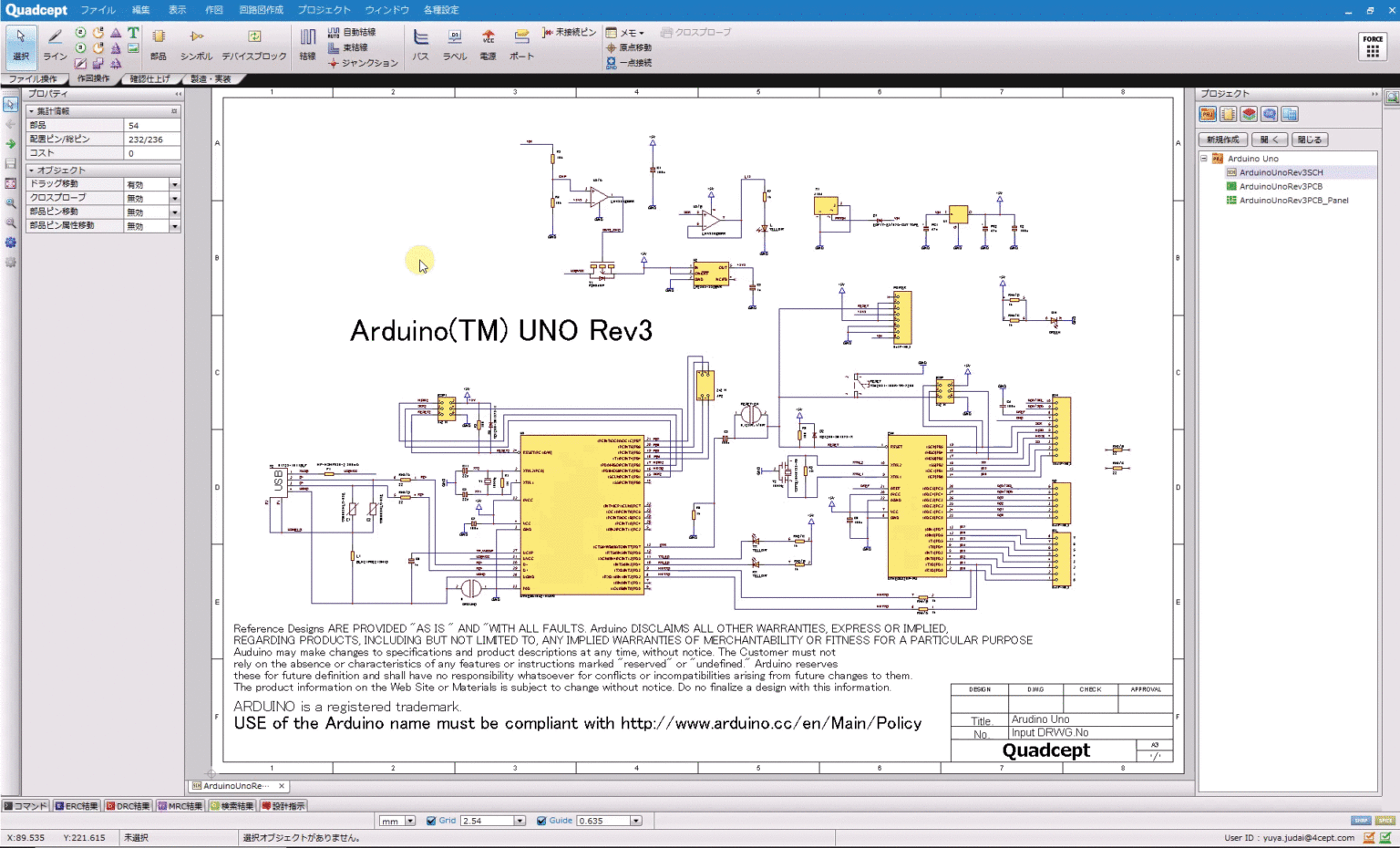The image size is (1400, 848).
Task: Switch to the 確認仕上げ ribbon tab
Action: (x=149, y=79)
